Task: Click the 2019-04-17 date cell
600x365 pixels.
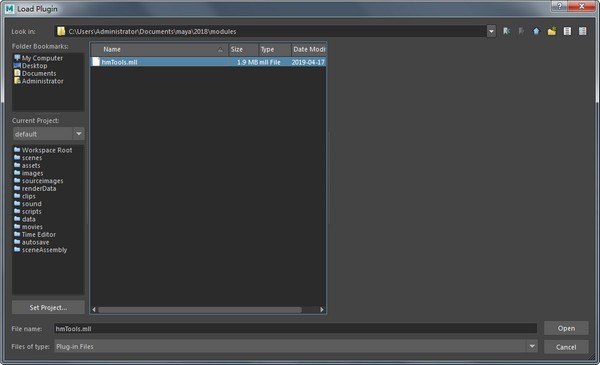Action: click(x=308, y=62)
